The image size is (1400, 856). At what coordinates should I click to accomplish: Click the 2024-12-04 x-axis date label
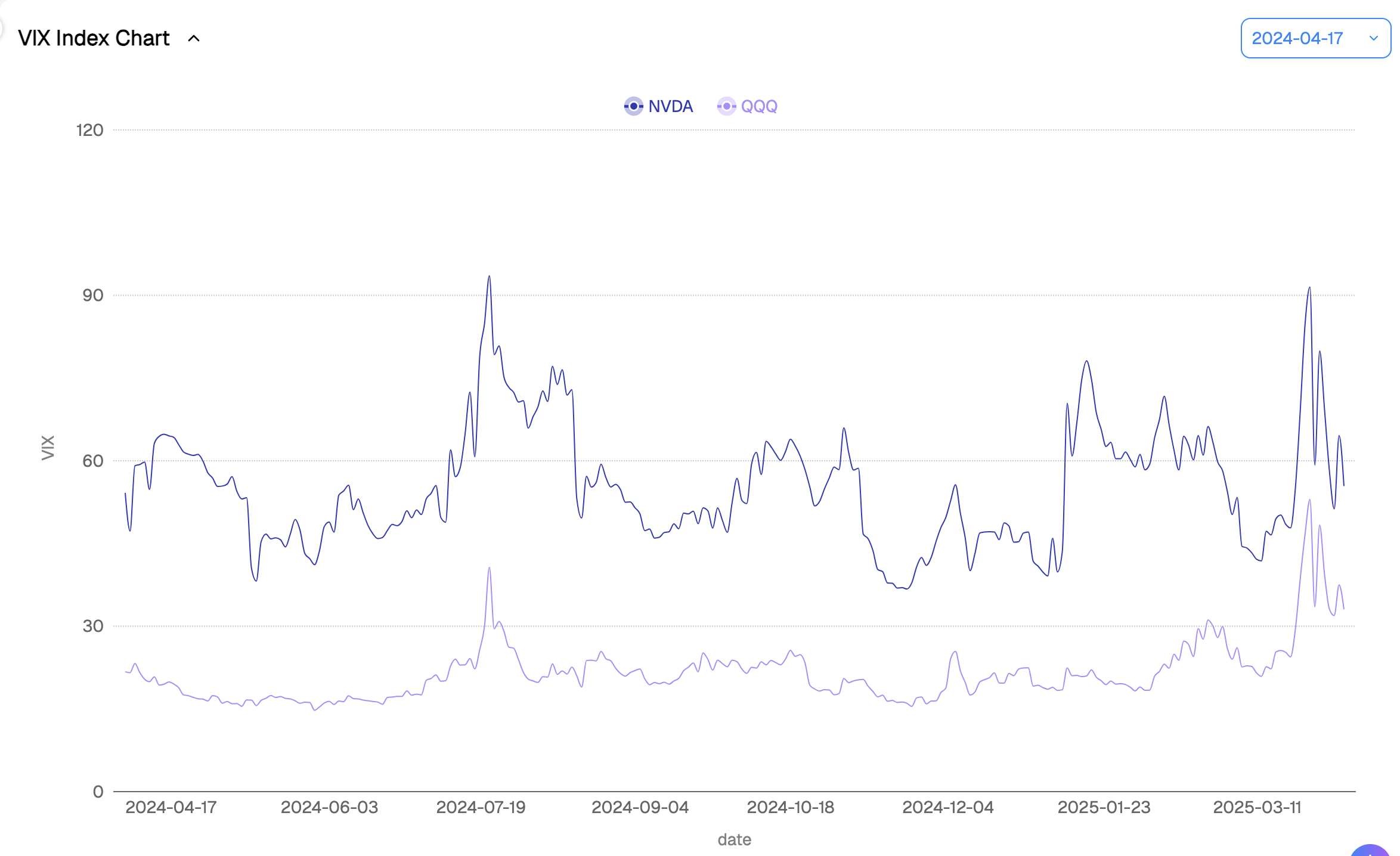[947, 807]
